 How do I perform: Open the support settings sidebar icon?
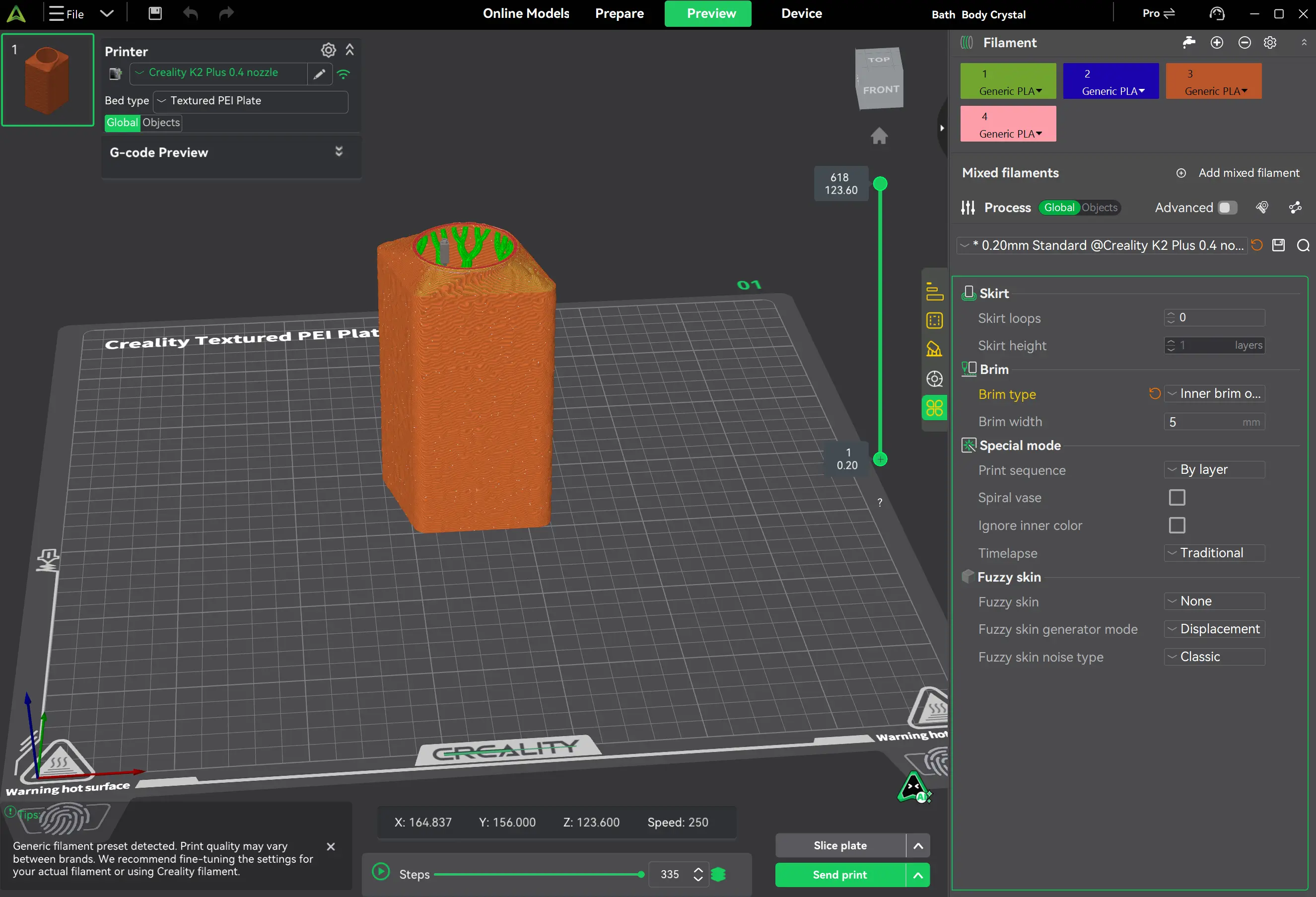[x=934, y=349]
